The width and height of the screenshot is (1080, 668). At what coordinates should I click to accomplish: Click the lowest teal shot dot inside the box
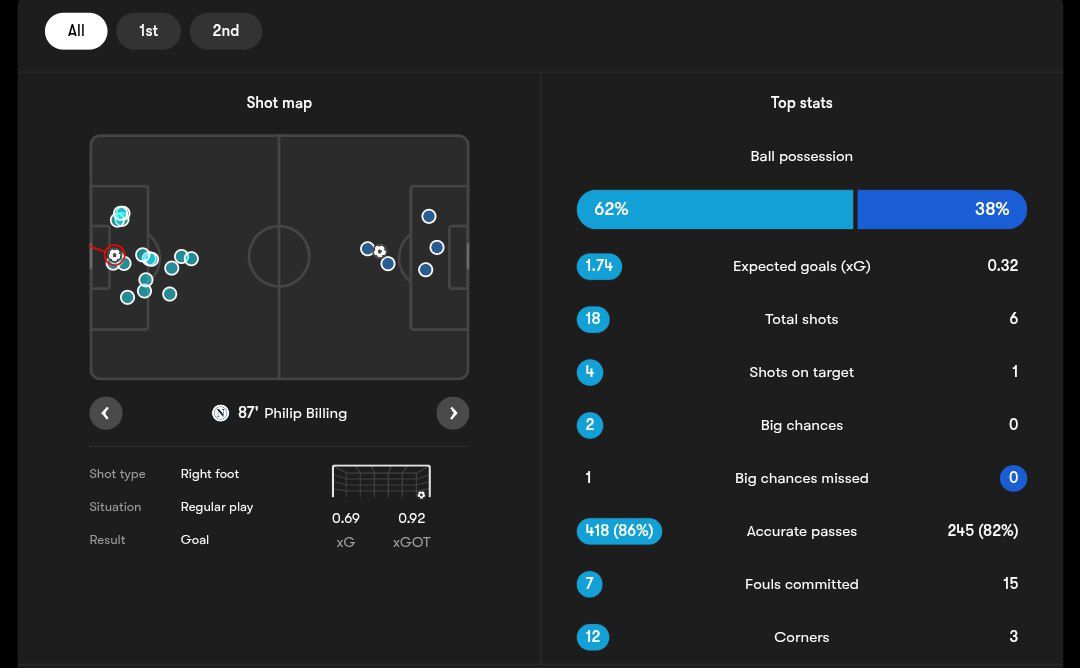point(127,297)
